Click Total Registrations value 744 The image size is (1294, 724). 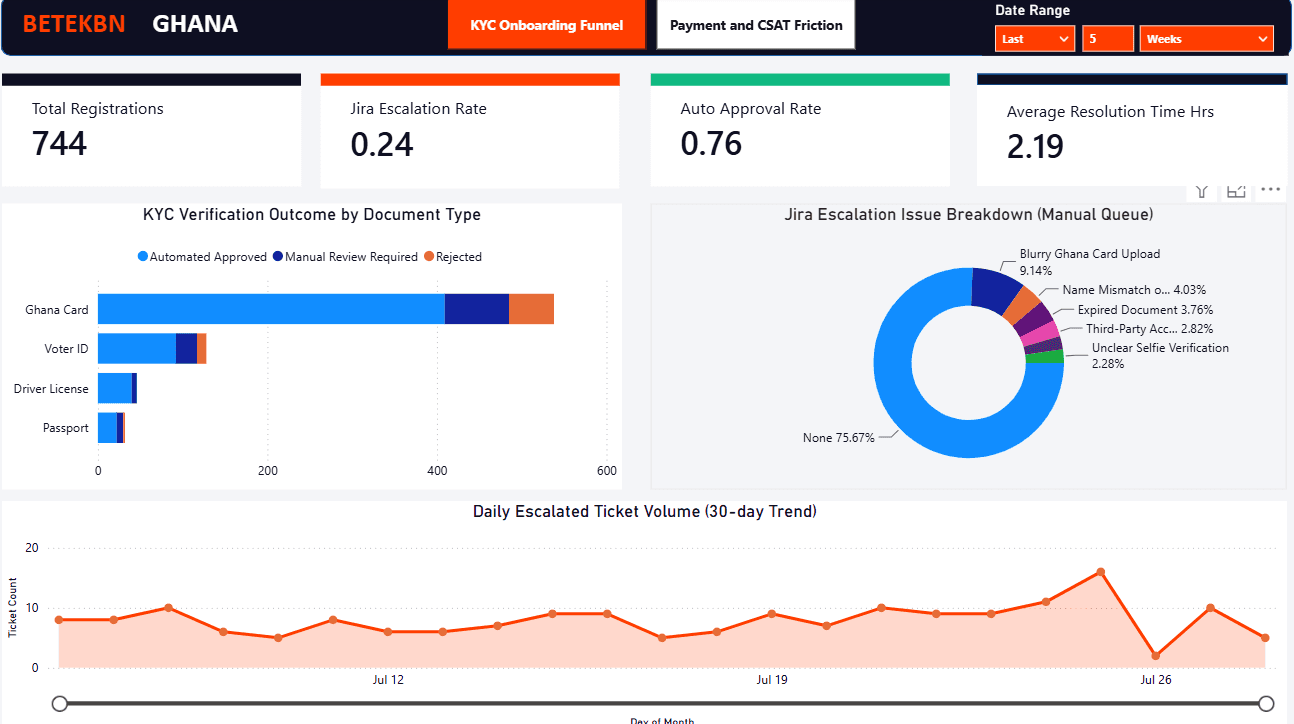click(x=60, y=144)
